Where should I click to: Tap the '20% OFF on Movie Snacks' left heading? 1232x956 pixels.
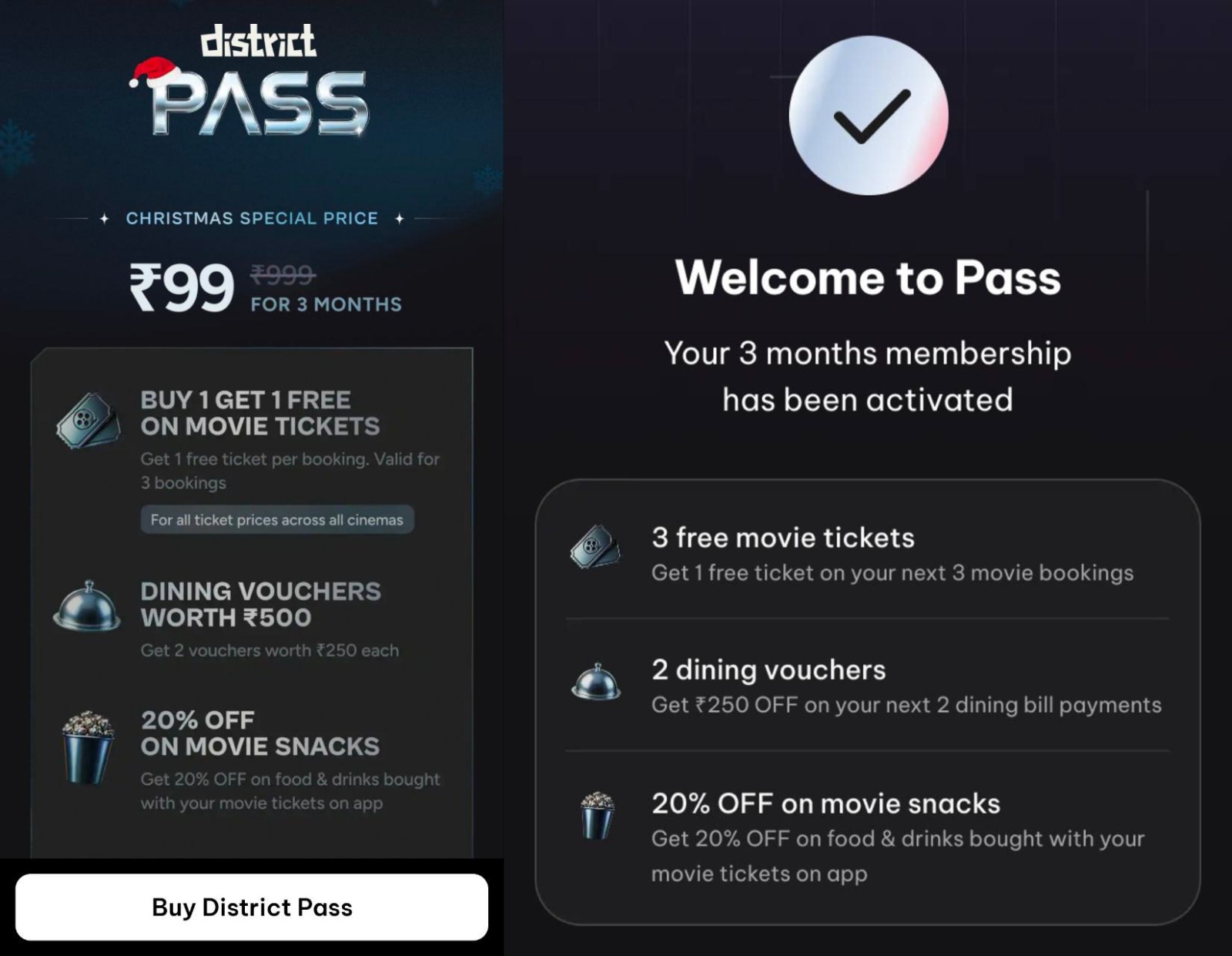click(x=259, y=733)
